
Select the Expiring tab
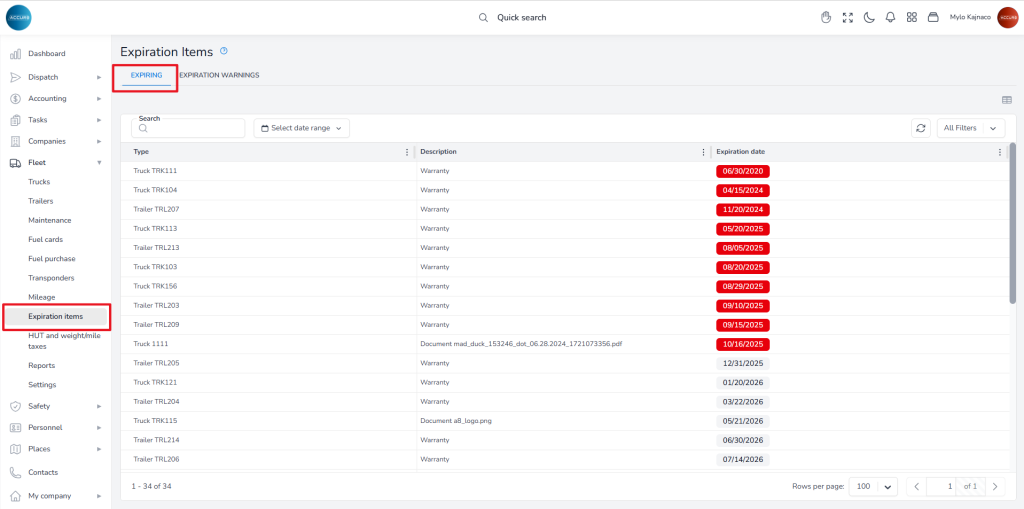(146, 75)
